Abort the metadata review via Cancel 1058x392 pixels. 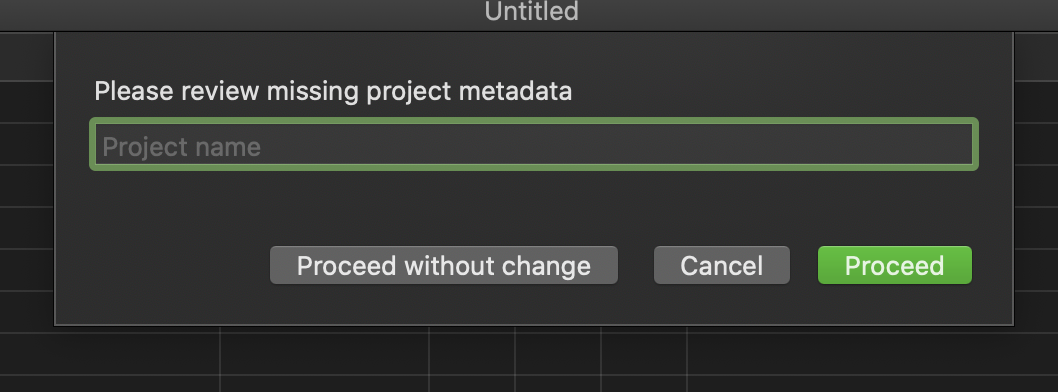(721, 265)
